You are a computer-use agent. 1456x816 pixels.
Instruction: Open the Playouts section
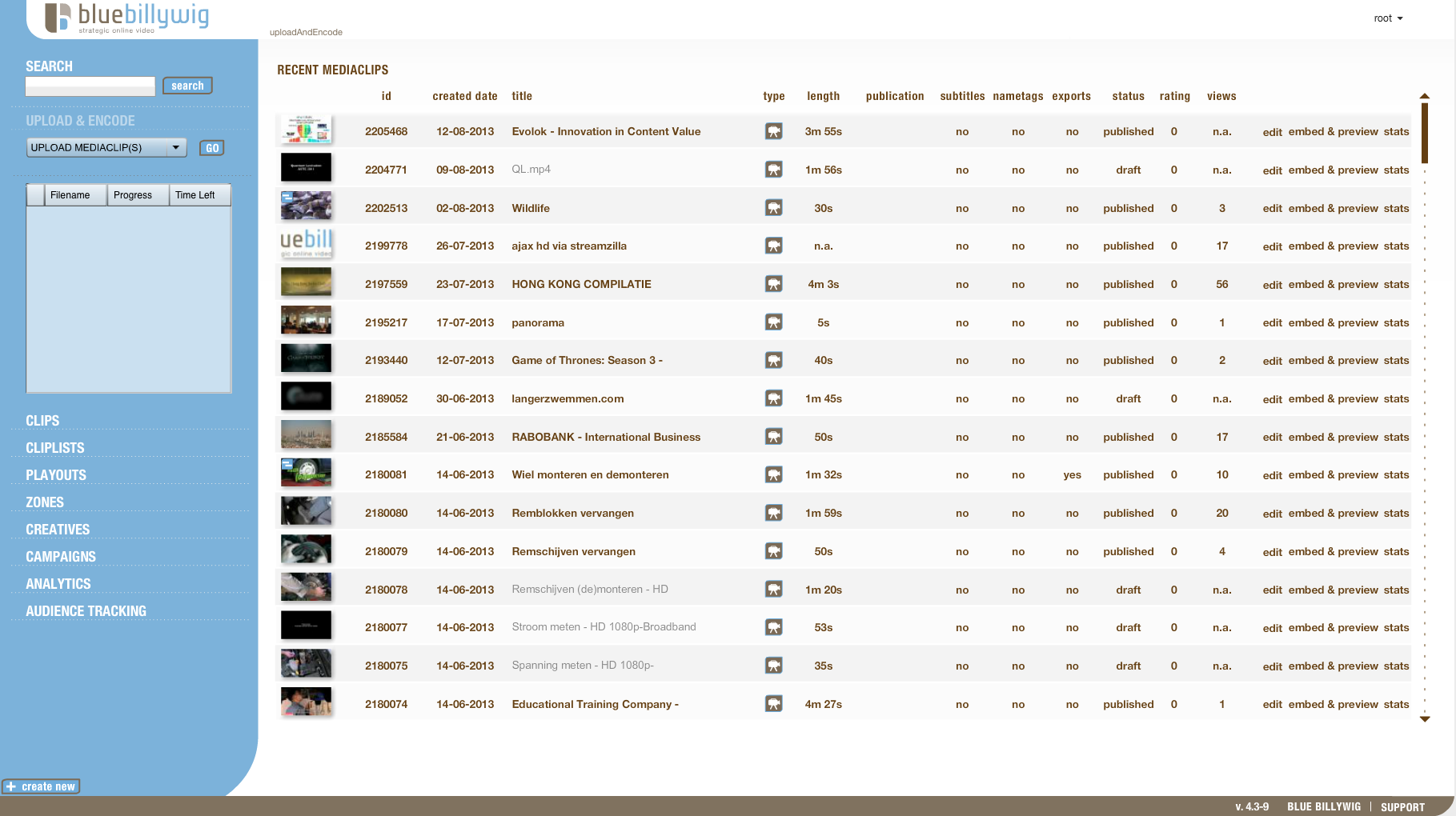pyautogui.click(x=56, y=475)
